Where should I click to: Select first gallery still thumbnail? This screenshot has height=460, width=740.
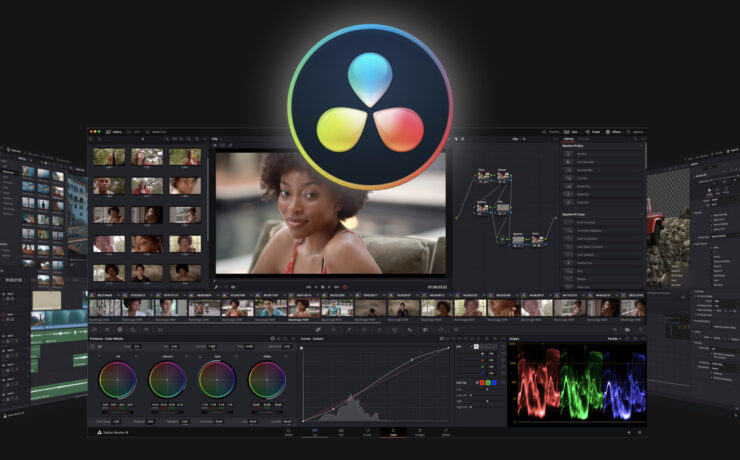pyautogui.click(x=109, y=157)
